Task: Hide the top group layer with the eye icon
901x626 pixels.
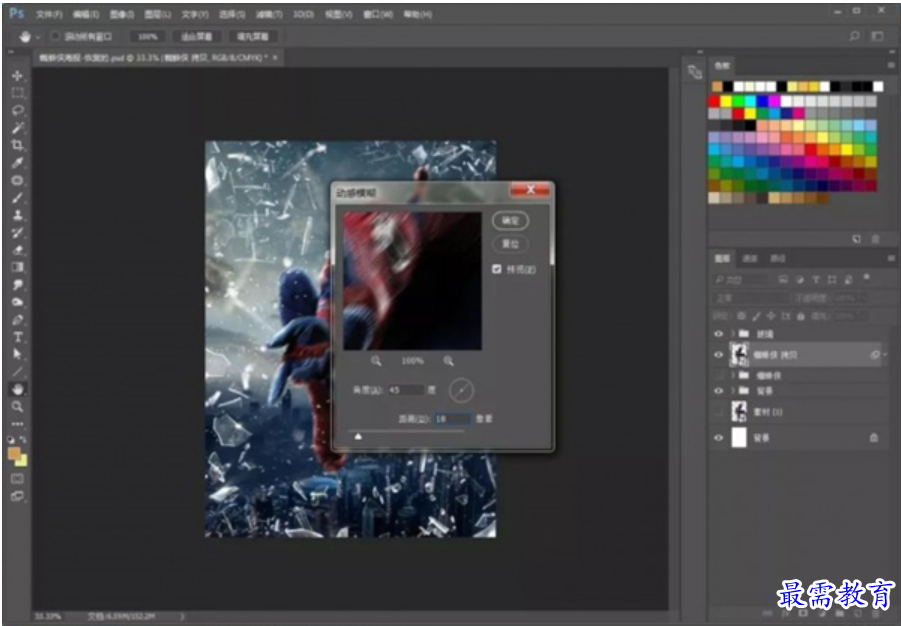Action: tap(718, 334)
